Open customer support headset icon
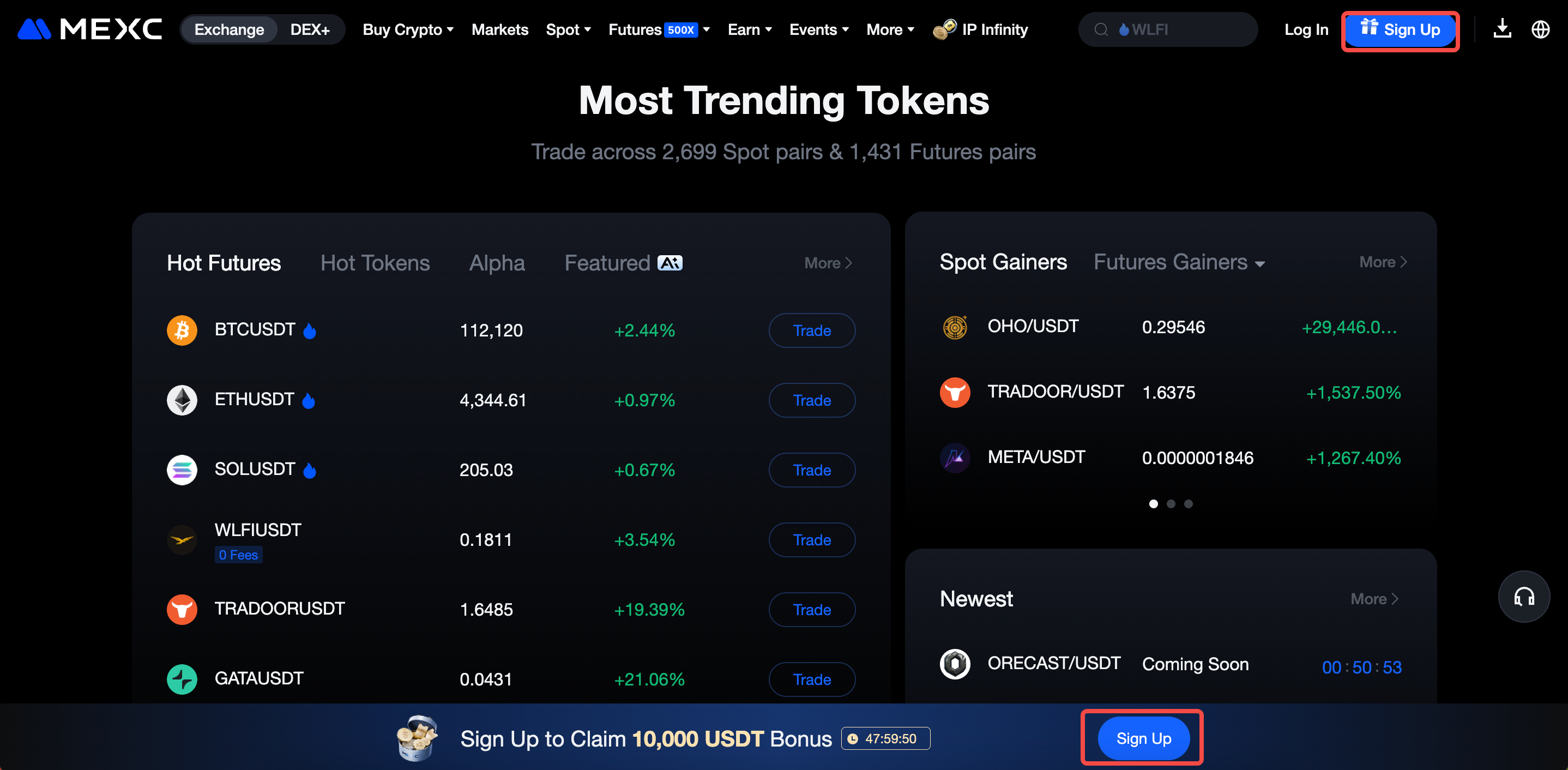Screen dimensions: 1568x770 click(x=1523, y=597)
